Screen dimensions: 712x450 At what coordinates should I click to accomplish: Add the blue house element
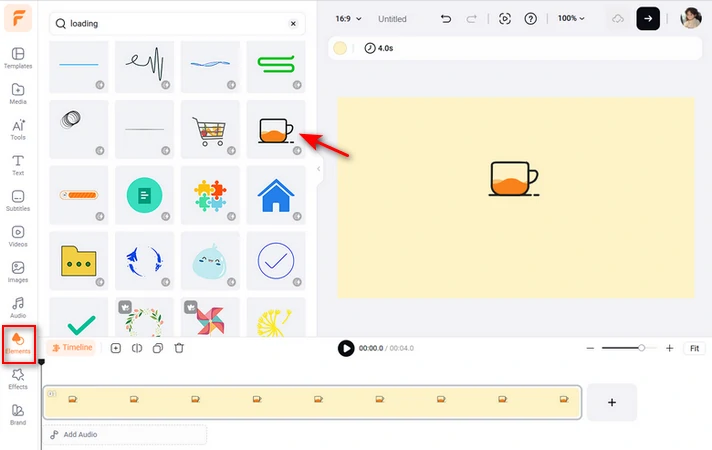(x=276, y=195)
